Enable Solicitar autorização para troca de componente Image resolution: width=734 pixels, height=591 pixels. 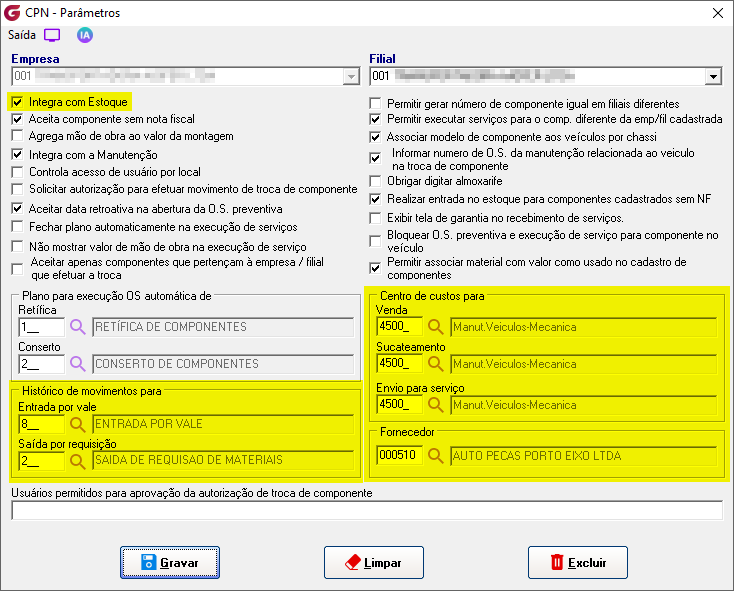pos(17,189)
